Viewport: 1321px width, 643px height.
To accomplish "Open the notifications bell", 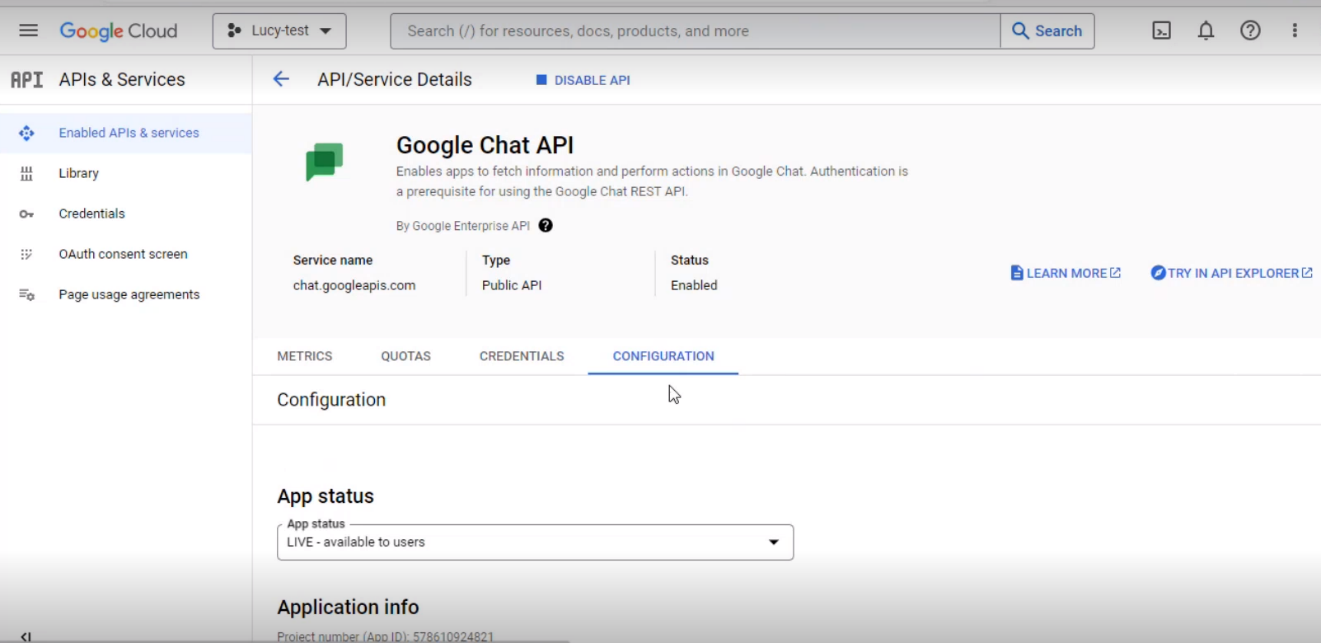I will [x=1206, y=31].
